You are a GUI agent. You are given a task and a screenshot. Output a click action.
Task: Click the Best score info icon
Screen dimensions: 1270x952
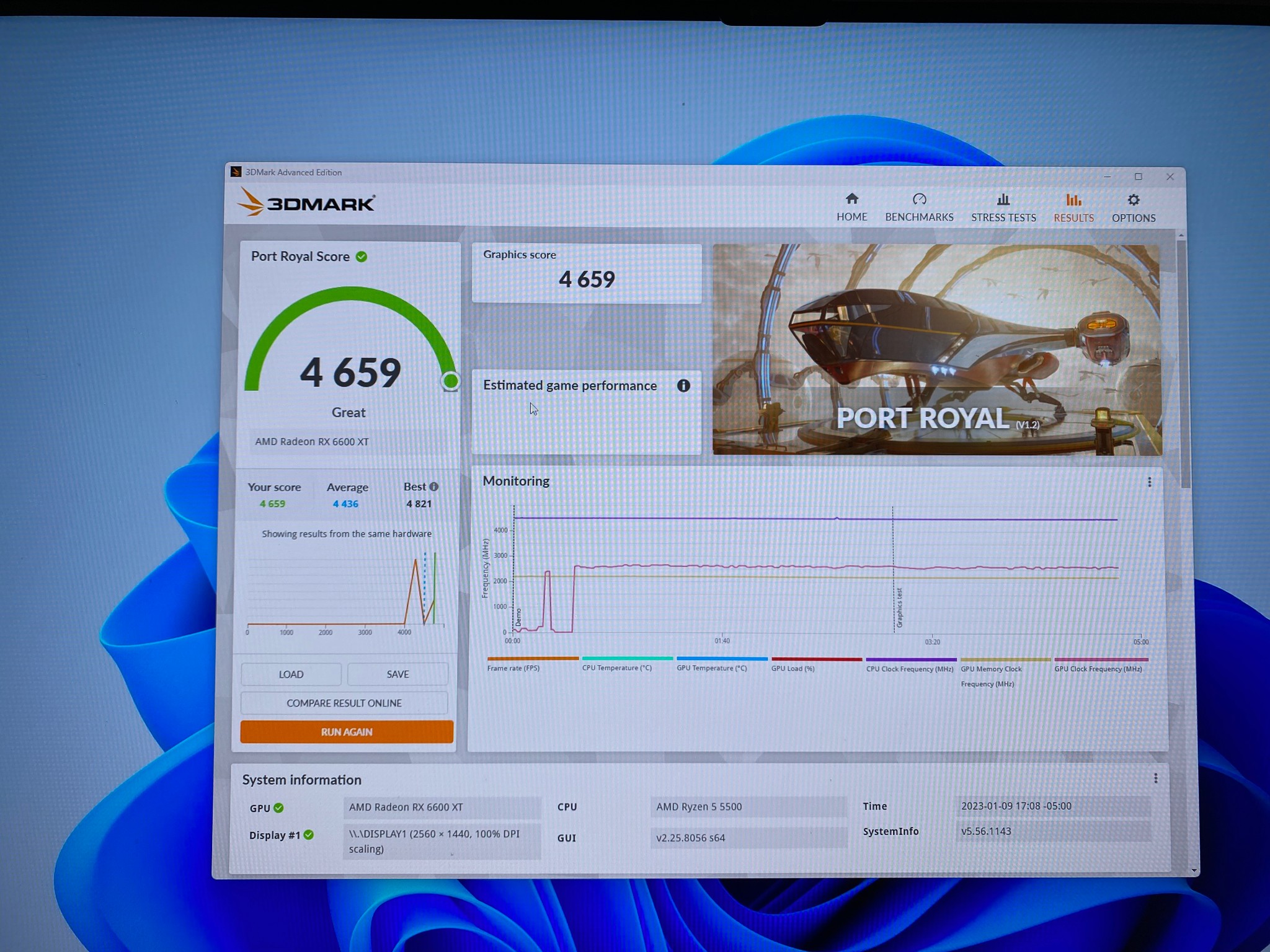[x=434, y=487]
